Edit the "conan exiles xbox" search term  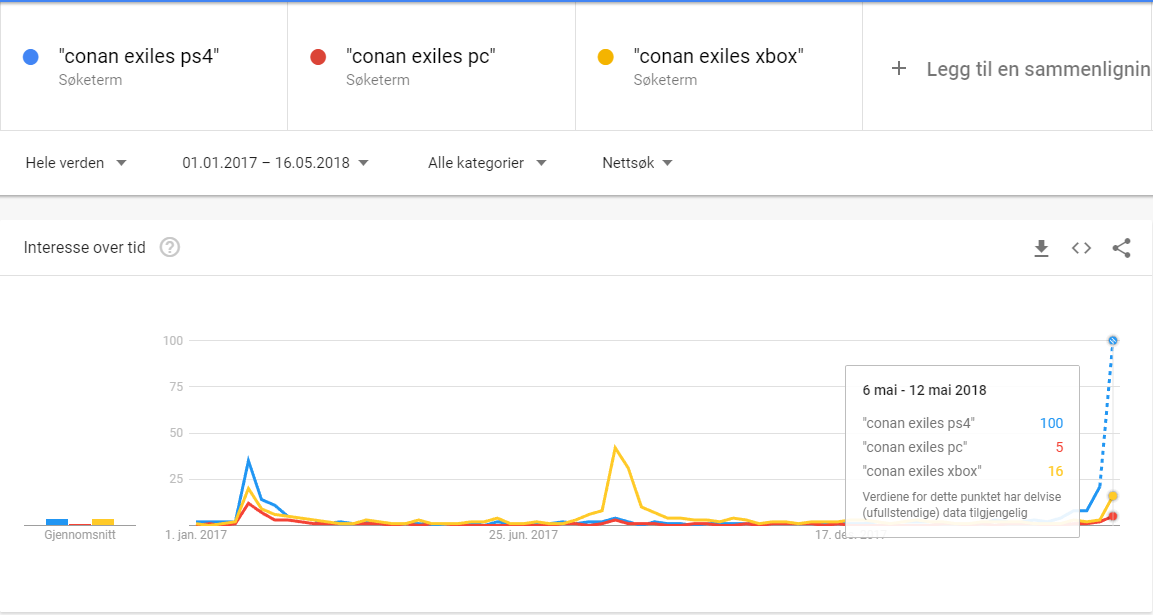718,57
